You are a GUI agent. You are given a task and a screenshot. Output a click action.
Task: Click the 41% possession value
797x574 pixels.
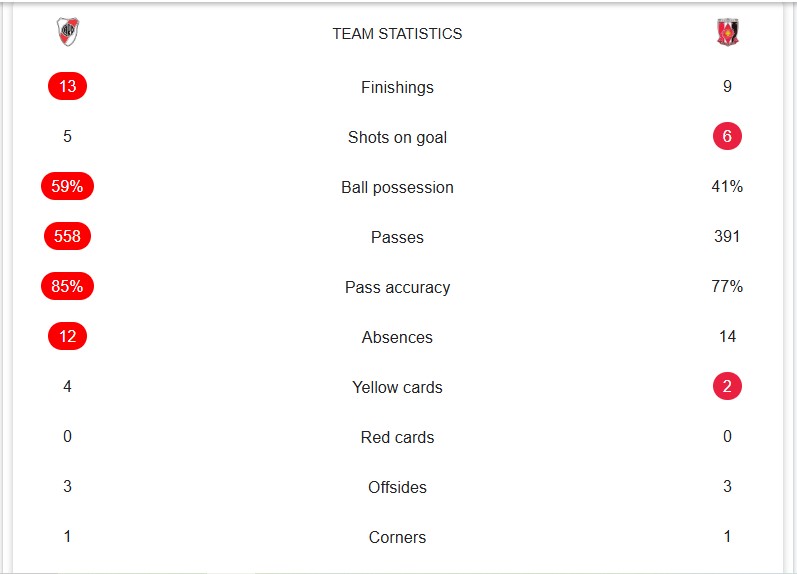727,187
